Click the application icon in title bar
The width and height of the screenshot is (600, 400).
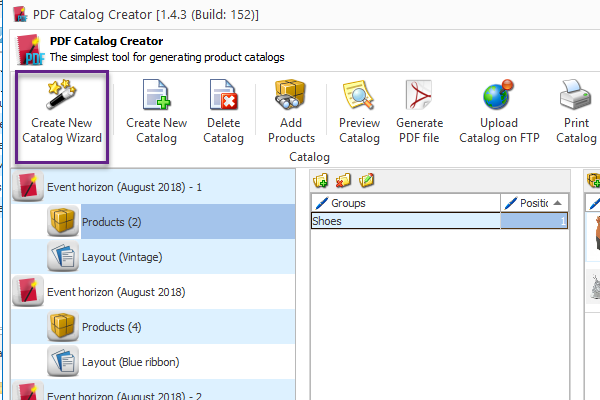(20, 14)
